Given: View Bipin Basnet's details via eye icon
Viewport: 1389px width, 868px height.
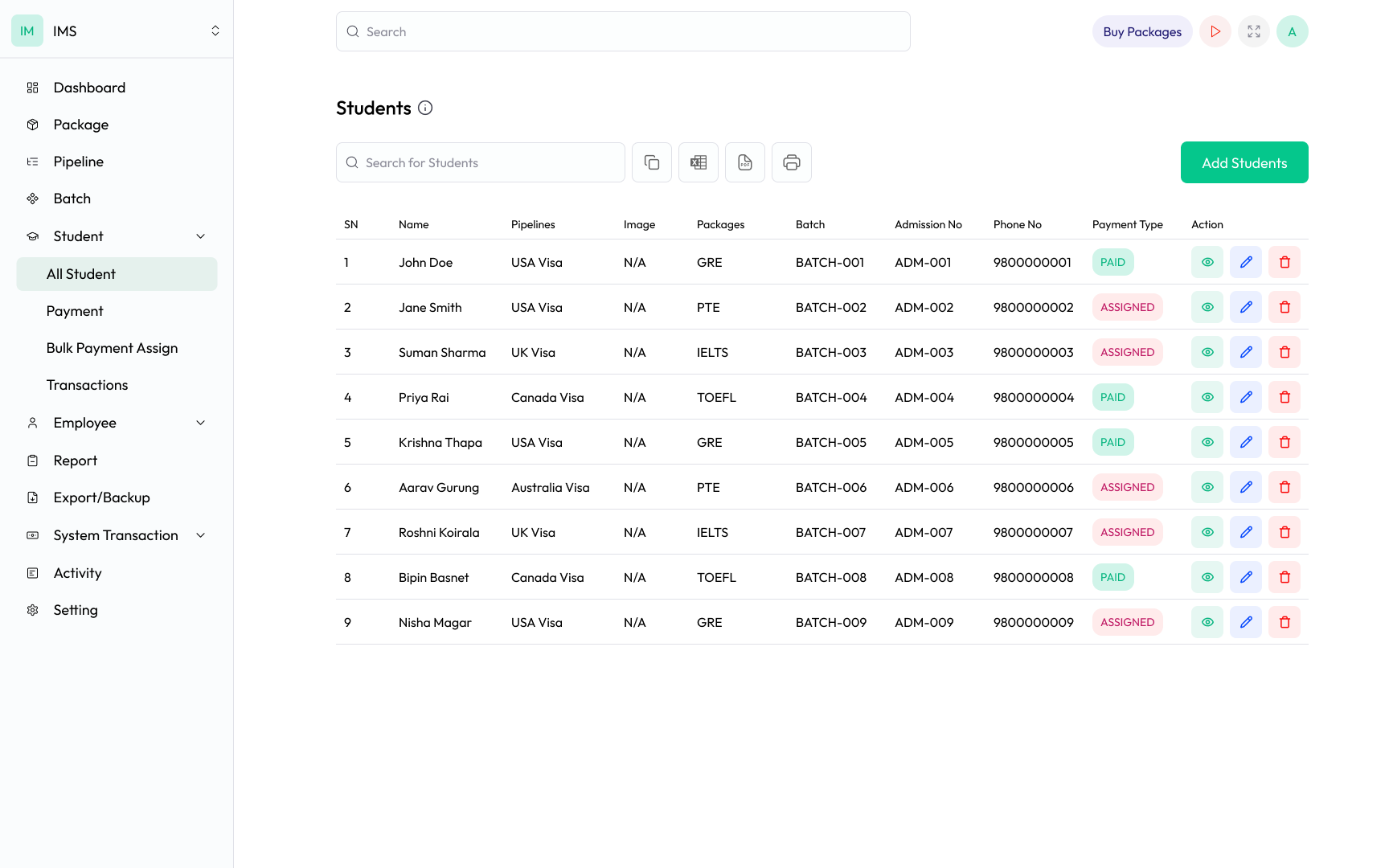Looking at the screenshot, I should [1207, 577].
